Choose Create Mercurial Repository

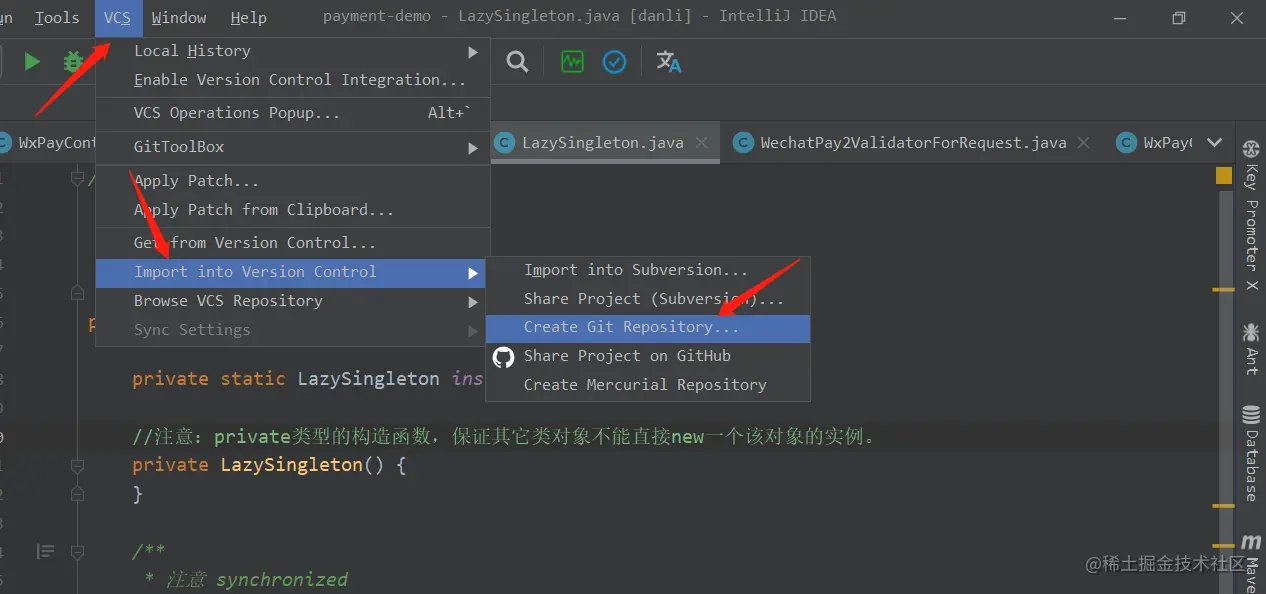pyautogui.click(x=648, y=385)
